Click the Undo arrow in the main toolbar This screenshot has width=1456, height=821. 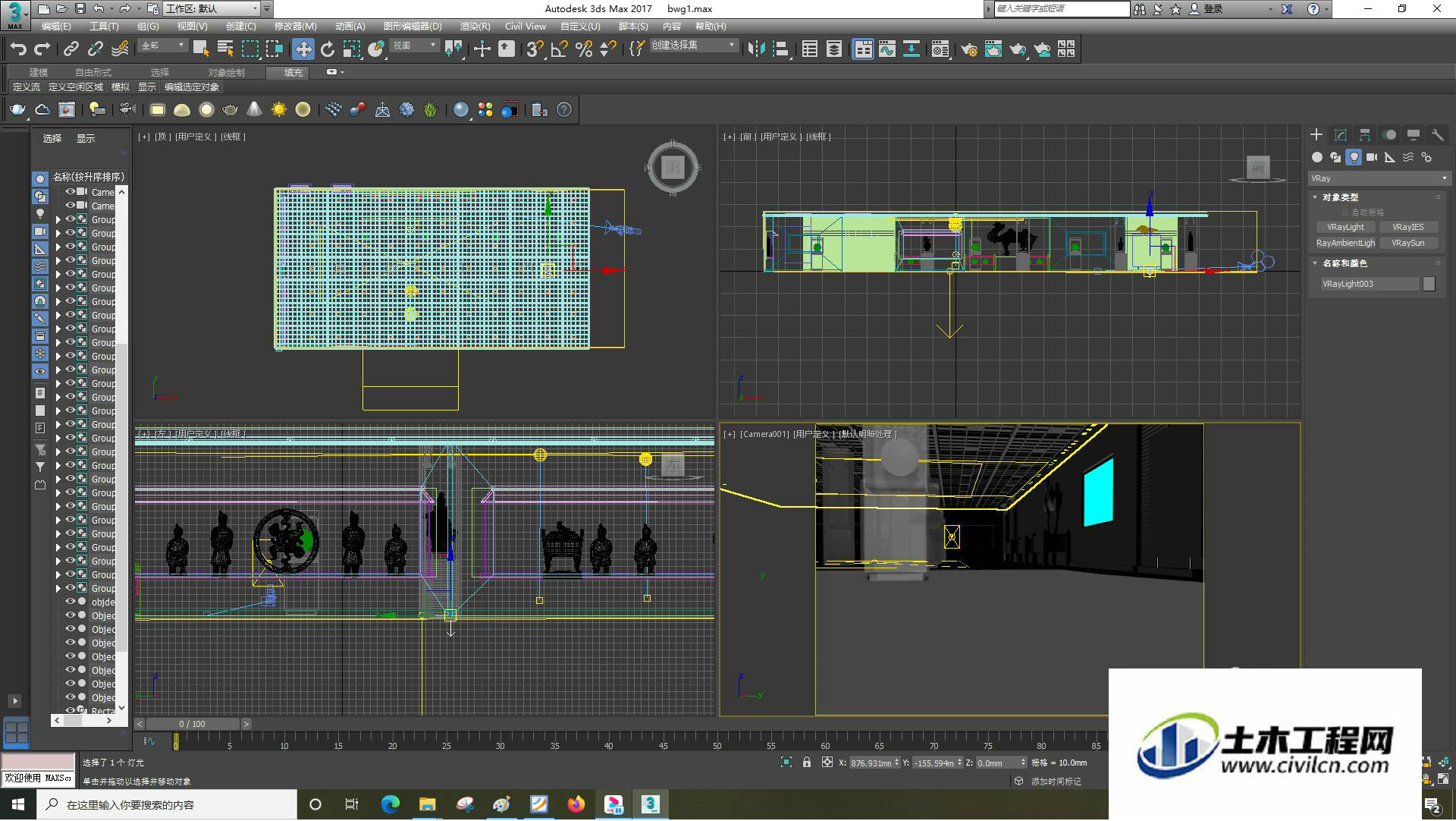[18, 49]
